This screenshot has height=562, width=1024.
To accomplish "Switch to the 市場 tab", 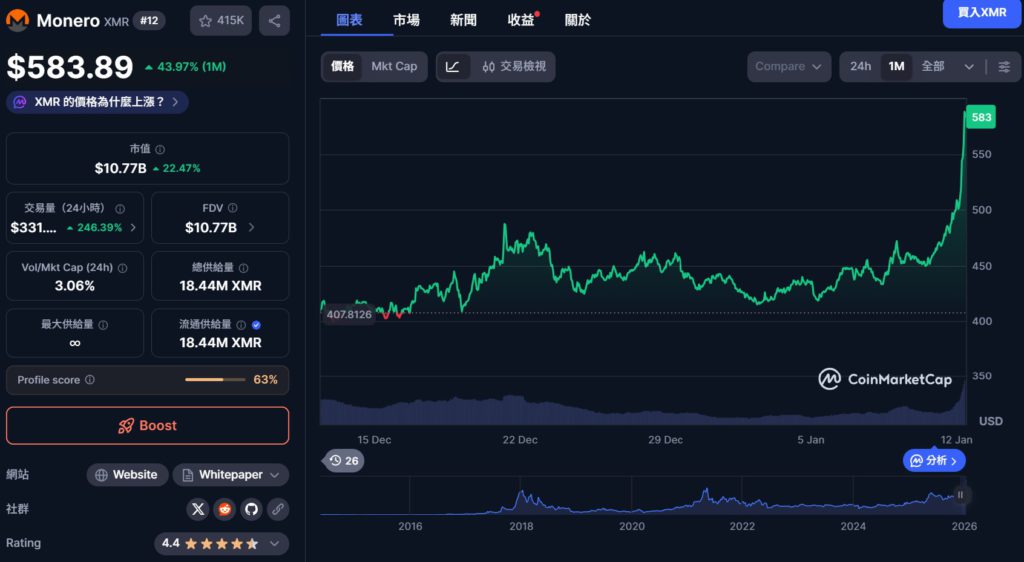I will pos(406,20).
